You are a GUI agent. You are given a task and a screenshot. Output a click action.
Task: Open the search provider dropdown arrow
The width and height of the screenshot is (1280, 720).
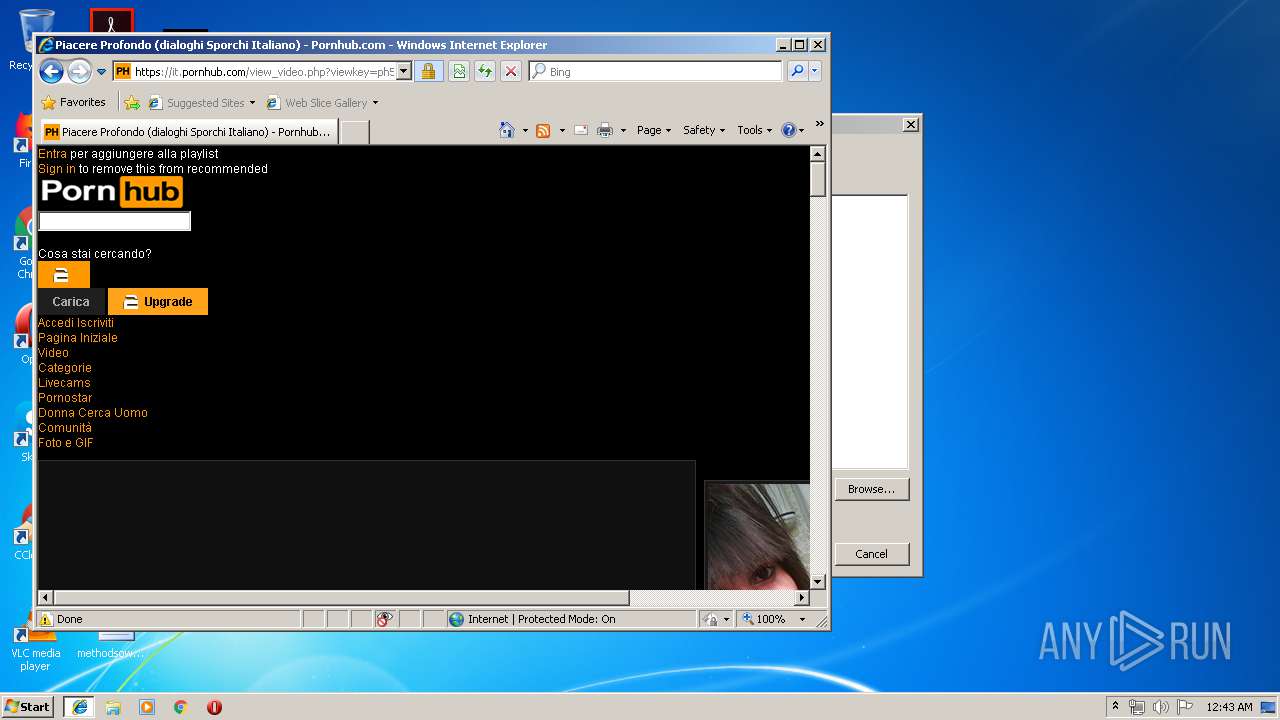[815, 71]
